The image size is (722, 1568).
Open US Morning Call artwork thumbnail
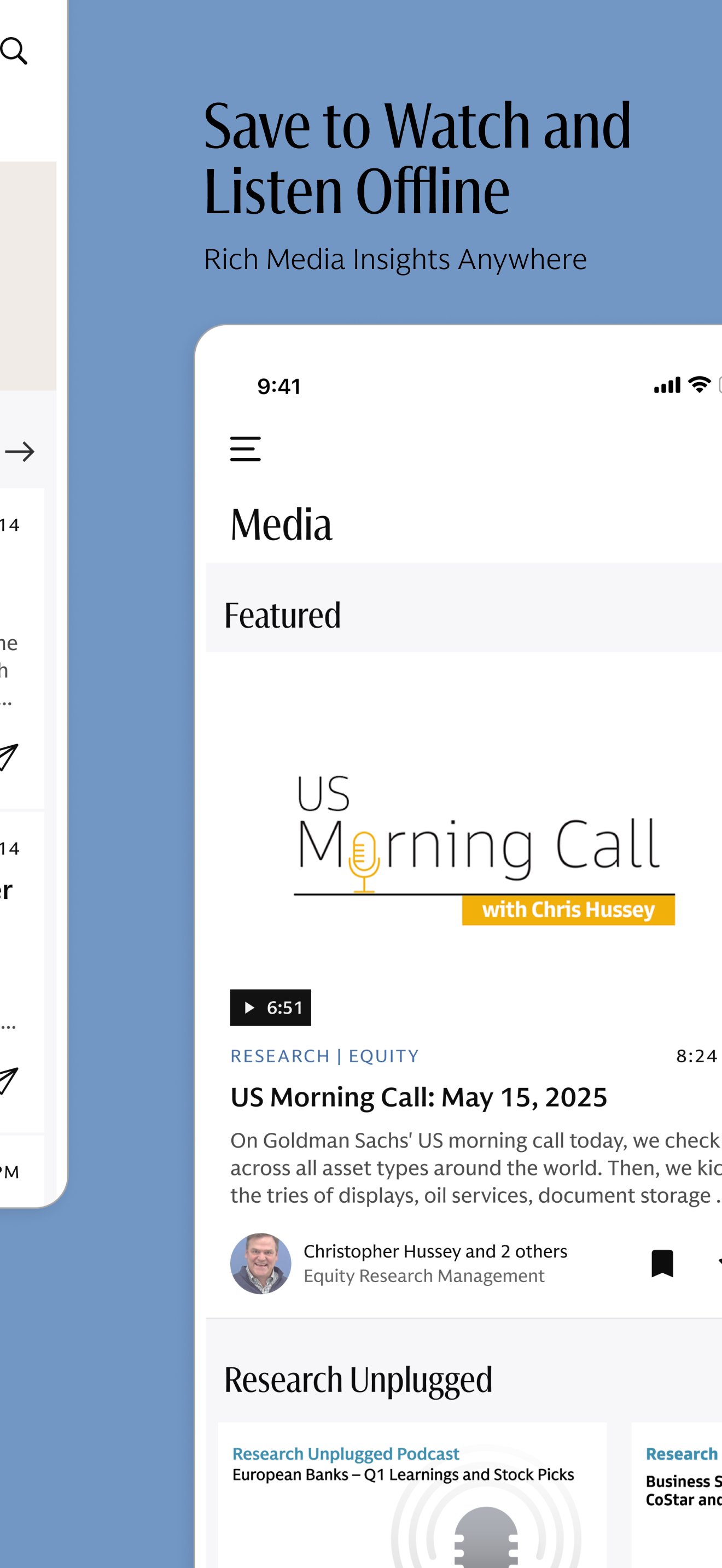pos(484,849)
